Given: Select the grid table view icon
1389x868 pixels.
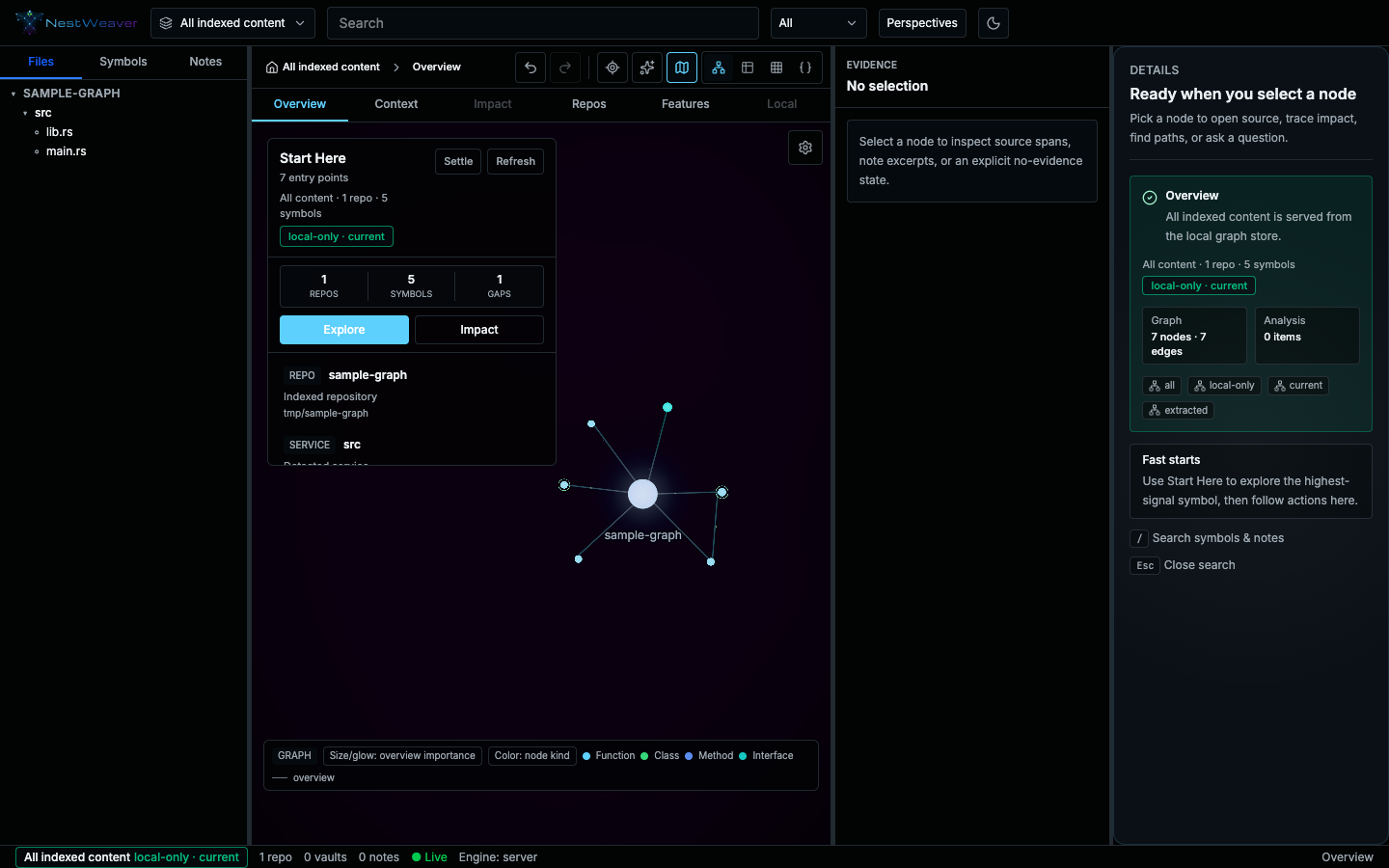Looking at the screenshot, I should tap(776, 68).
